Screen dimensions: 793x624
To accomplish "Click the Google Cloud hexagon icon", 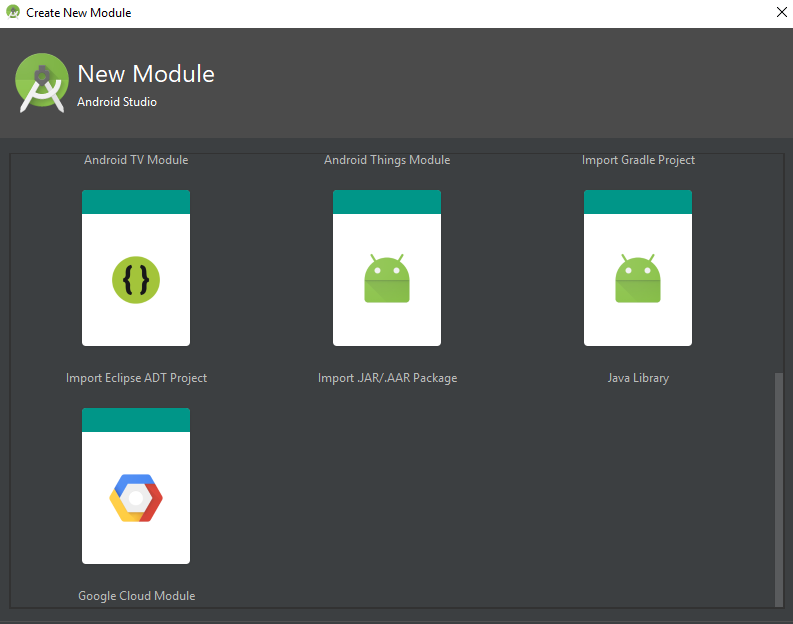I will point(136,498).
